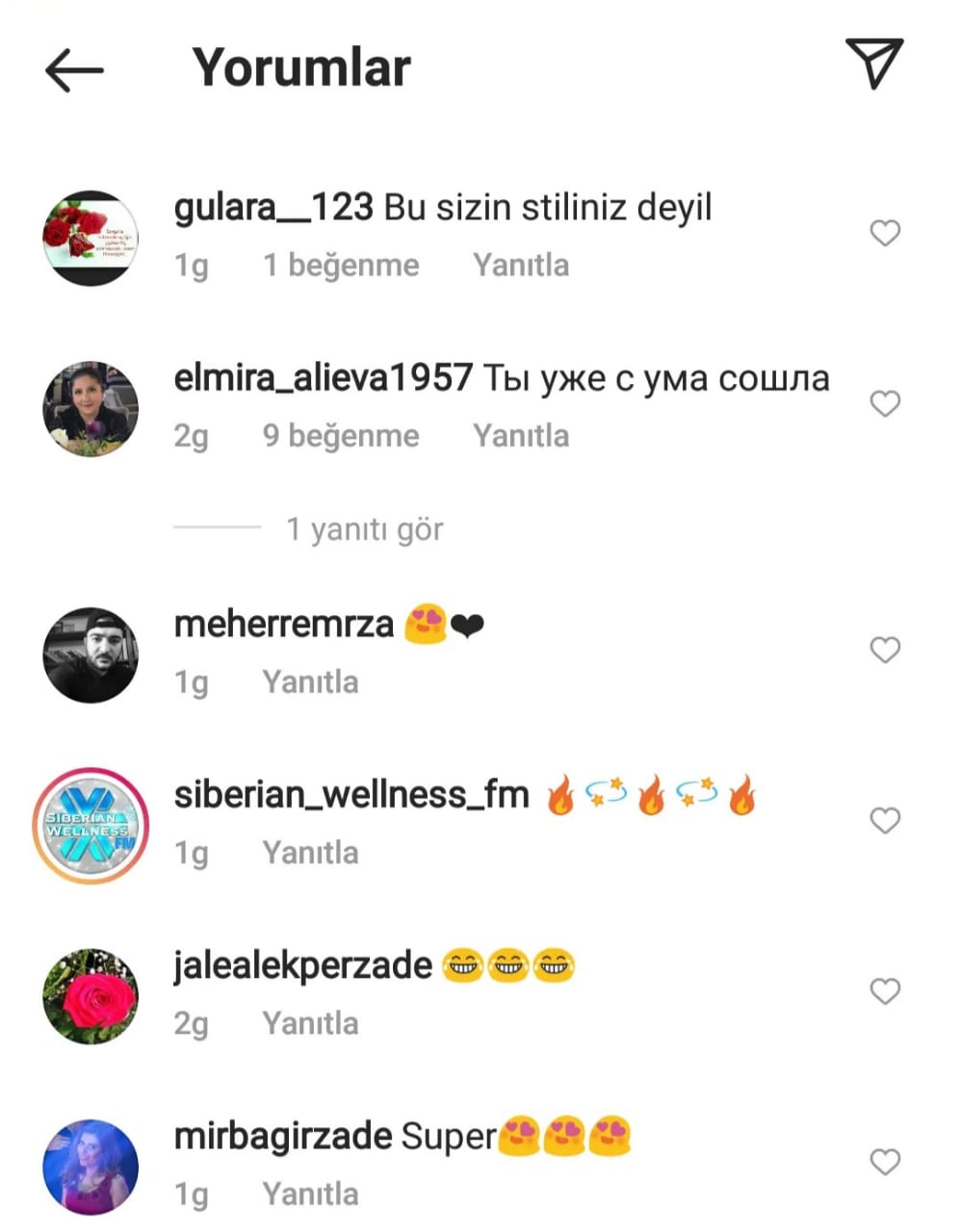Expand the '1 yanıtı gör' replies
This screenshot has height=1232, width=960.
(365, 529)
